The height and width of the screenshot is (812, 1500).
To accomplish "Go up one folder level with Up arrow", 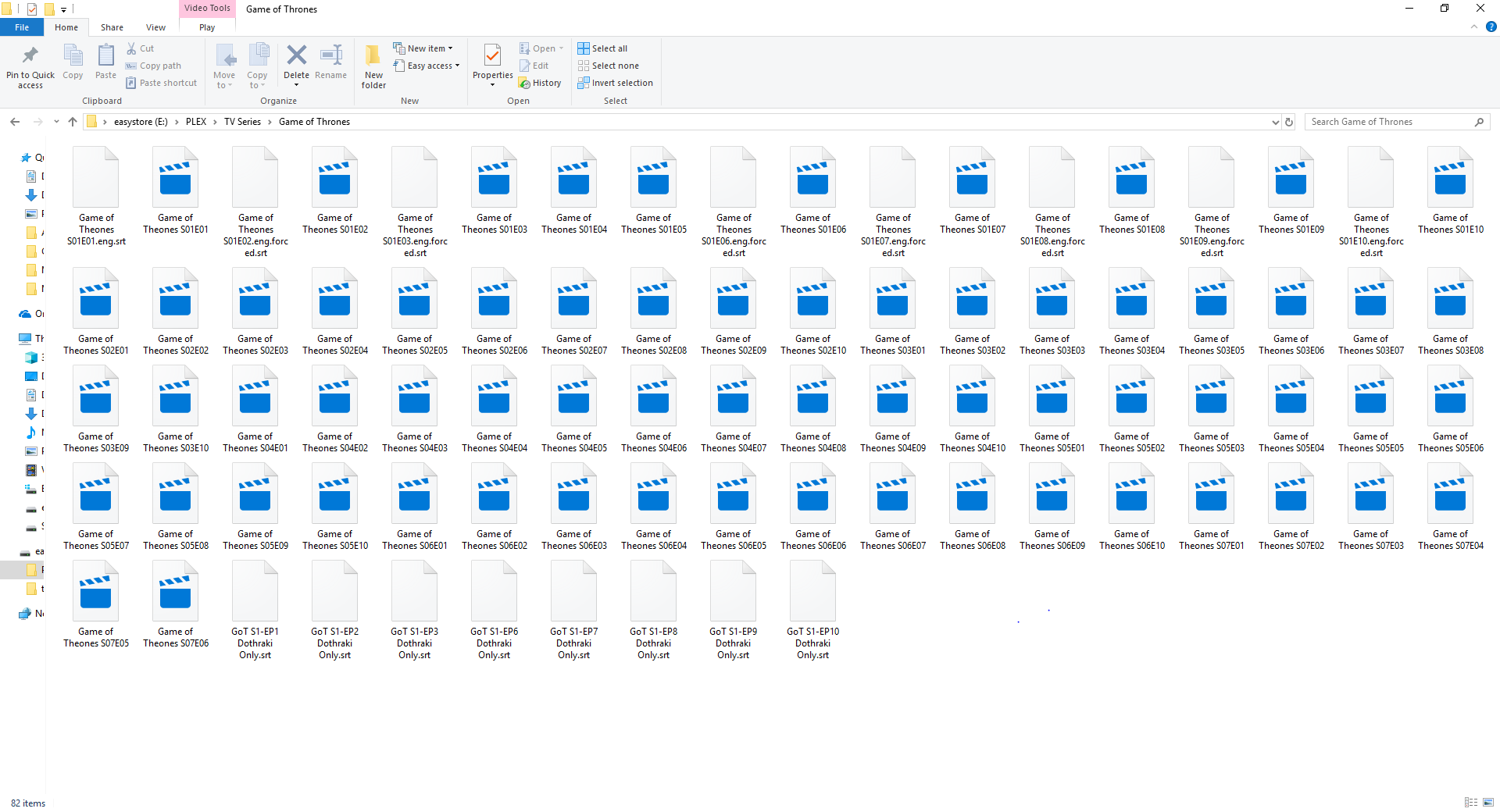I will (x=73, y=122).
